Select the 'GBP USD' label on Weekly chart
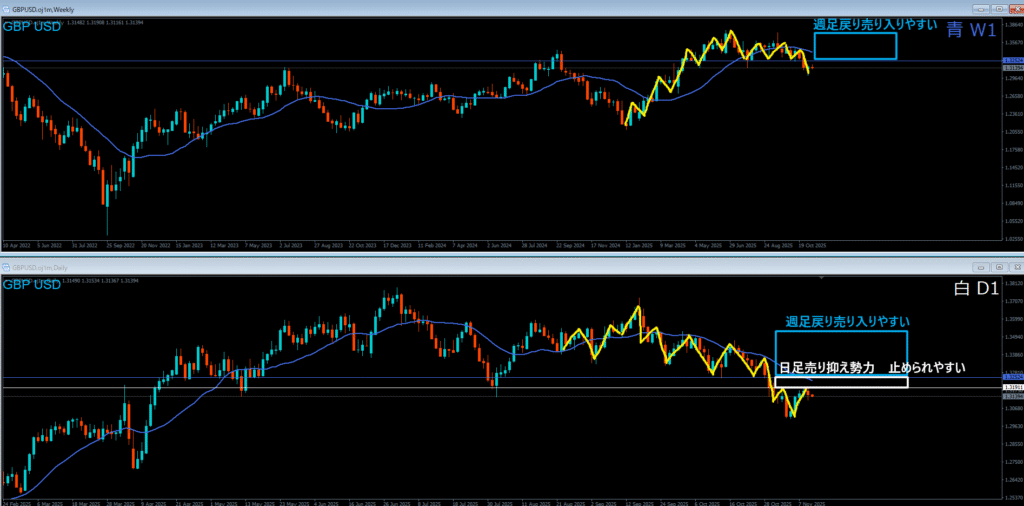The width and height of the screenshot is (1024, 506). pos(32,26)
